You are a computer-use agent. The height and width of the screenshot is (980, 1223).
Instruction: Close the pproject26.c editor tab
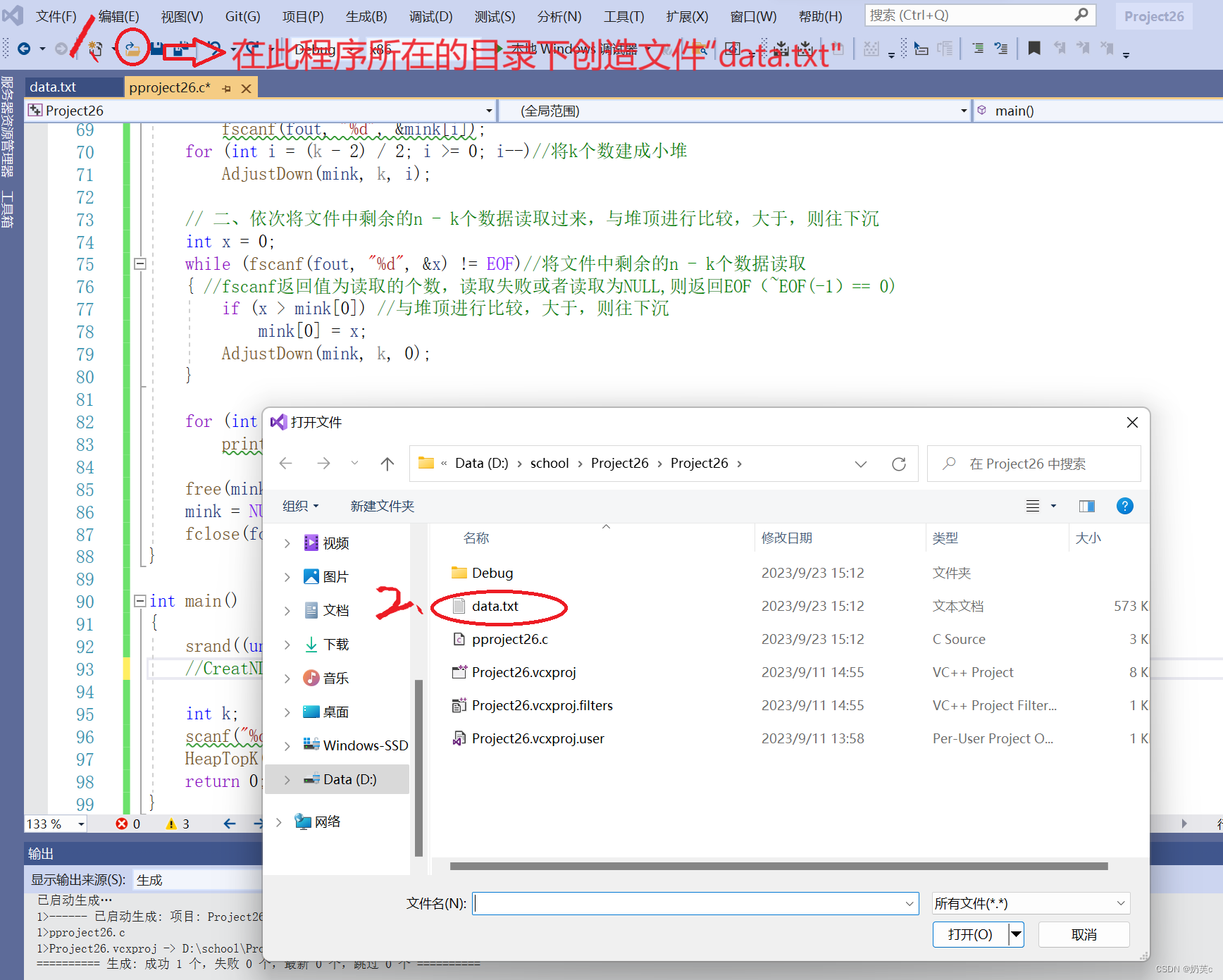click(x=247, y=88)
